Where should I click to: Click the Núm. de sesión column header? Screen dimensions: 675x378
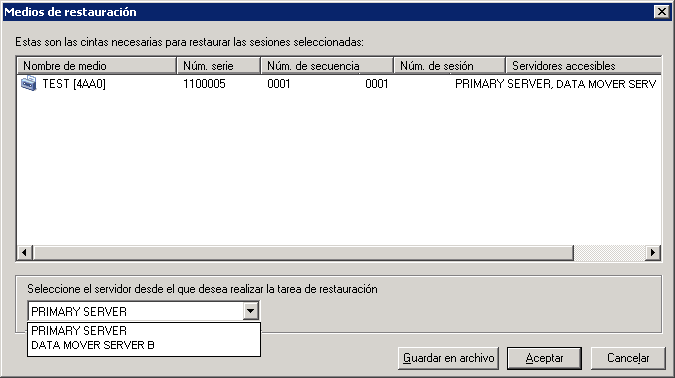449,66
